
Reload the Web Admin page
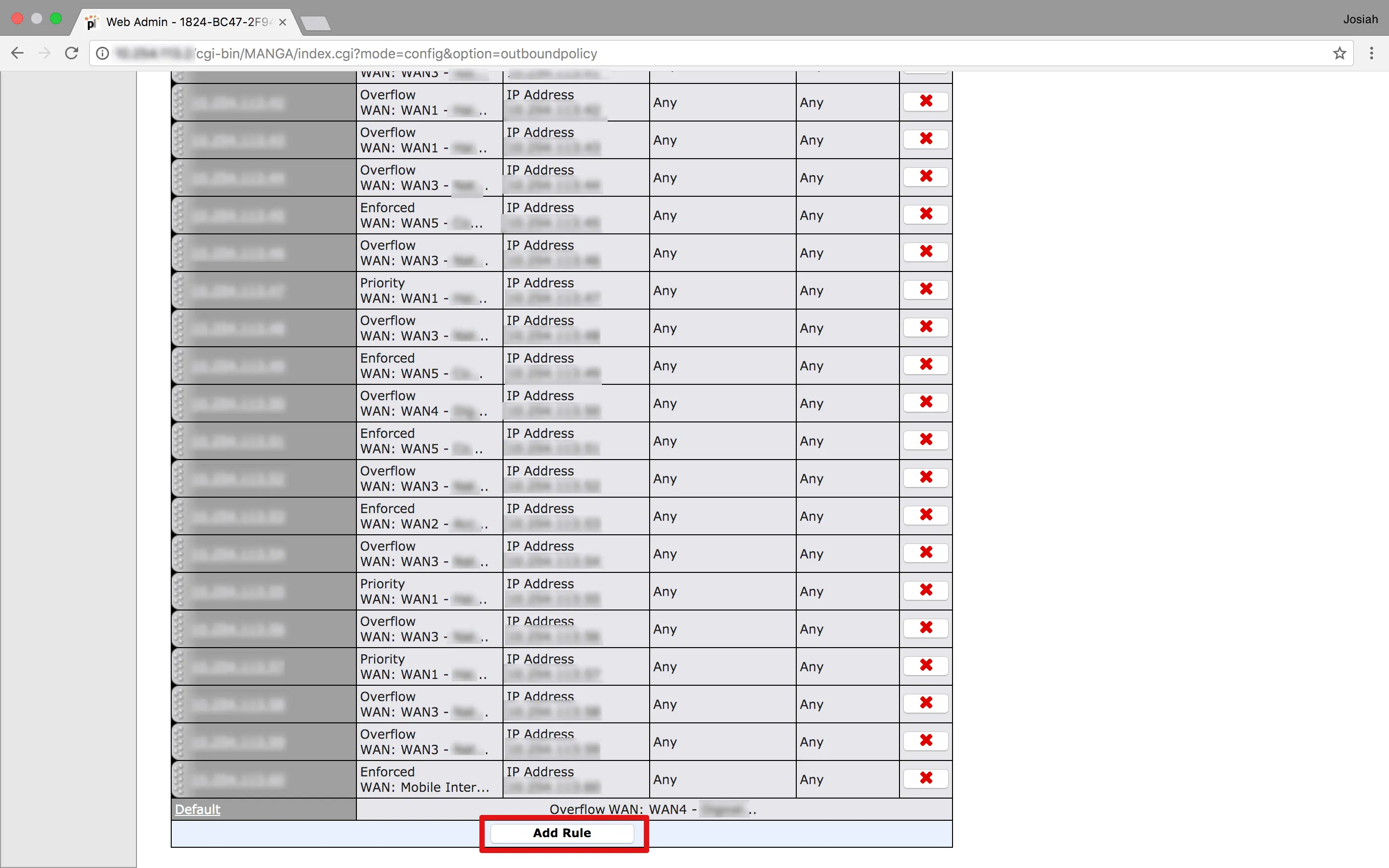point(71,54)
